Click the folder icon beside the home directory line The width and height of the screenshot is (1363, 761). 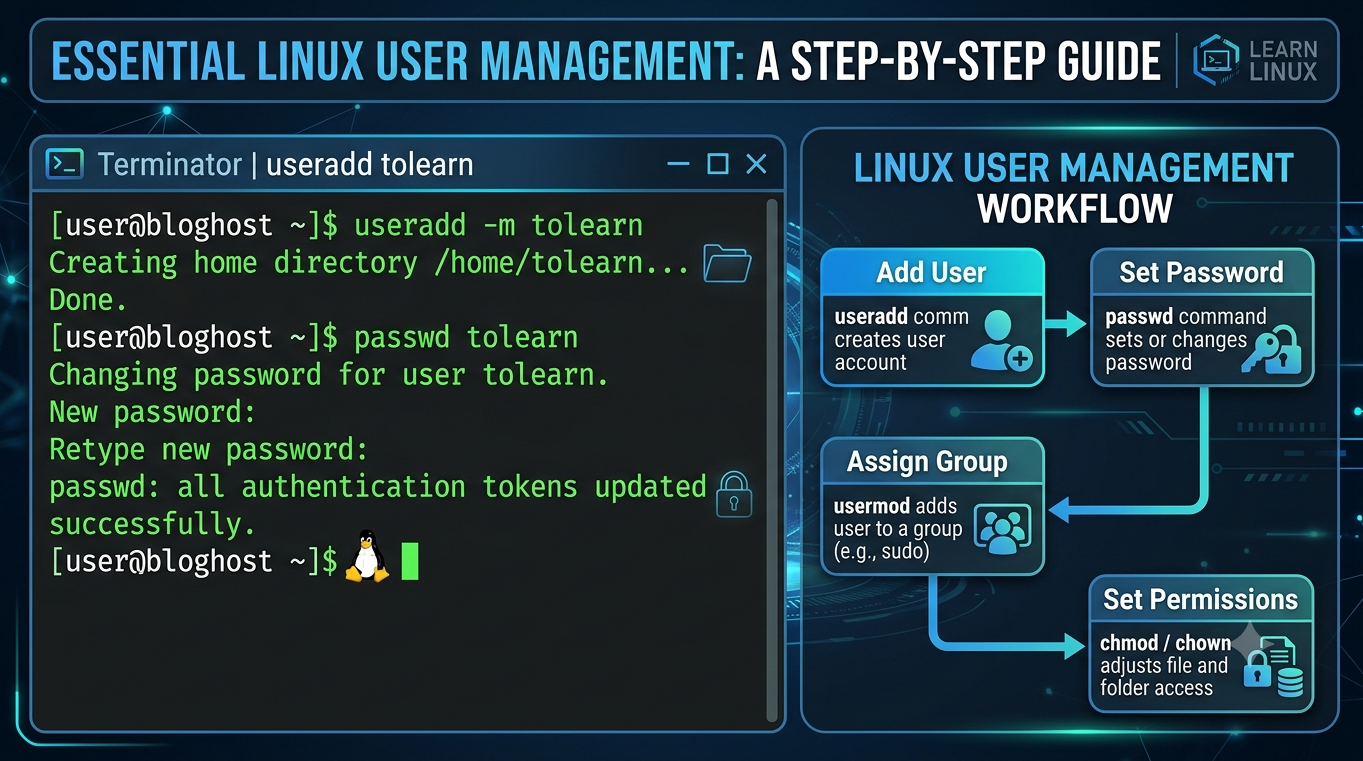tap(727, 262)
